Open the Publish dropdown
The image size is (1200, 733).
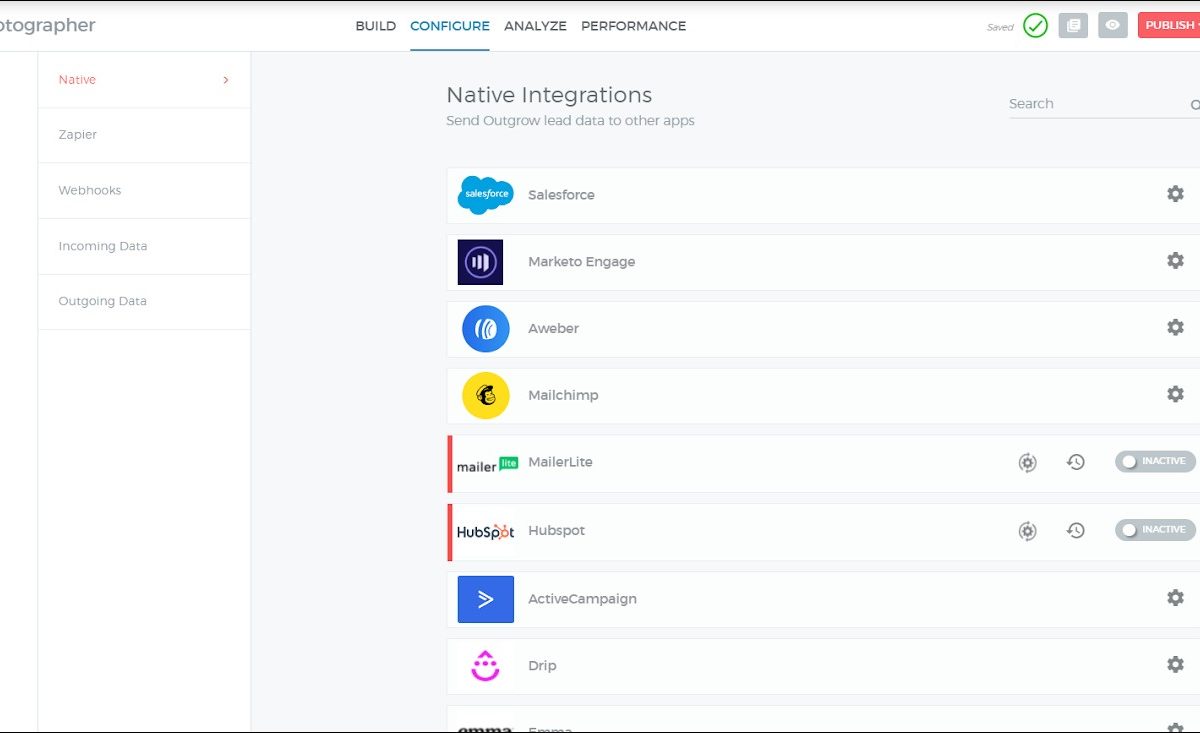pyautogui.click(x=1170, y=26)
